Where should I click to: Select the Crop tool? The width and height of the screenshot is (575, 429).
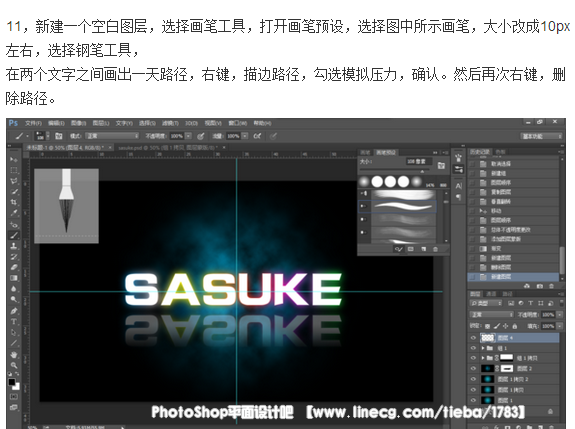[x=14, y=202]
